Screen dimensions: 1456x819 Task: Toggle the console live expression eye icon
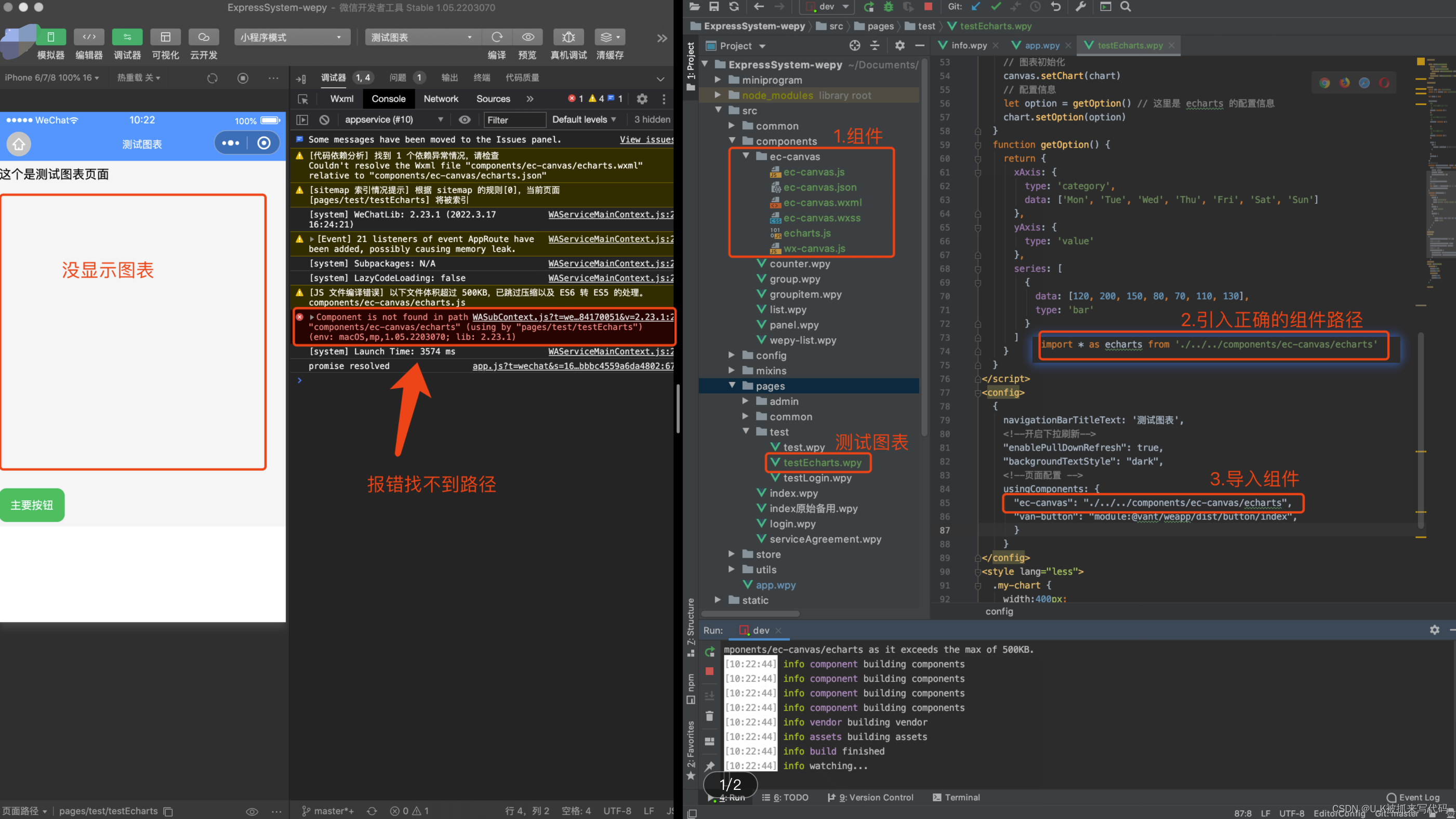click(465, 120)
